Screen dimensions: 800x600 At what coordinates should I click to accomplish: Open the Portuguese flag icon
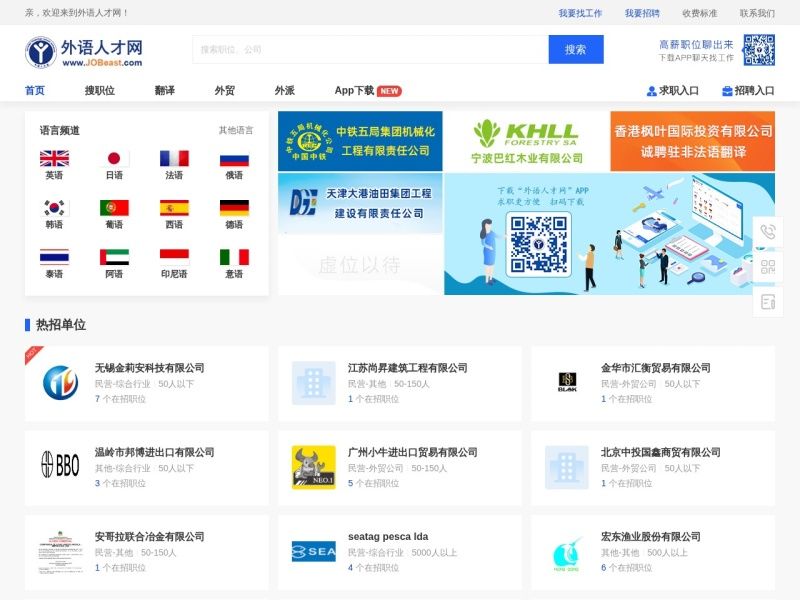pyautogui.click(x=114, y=208)
